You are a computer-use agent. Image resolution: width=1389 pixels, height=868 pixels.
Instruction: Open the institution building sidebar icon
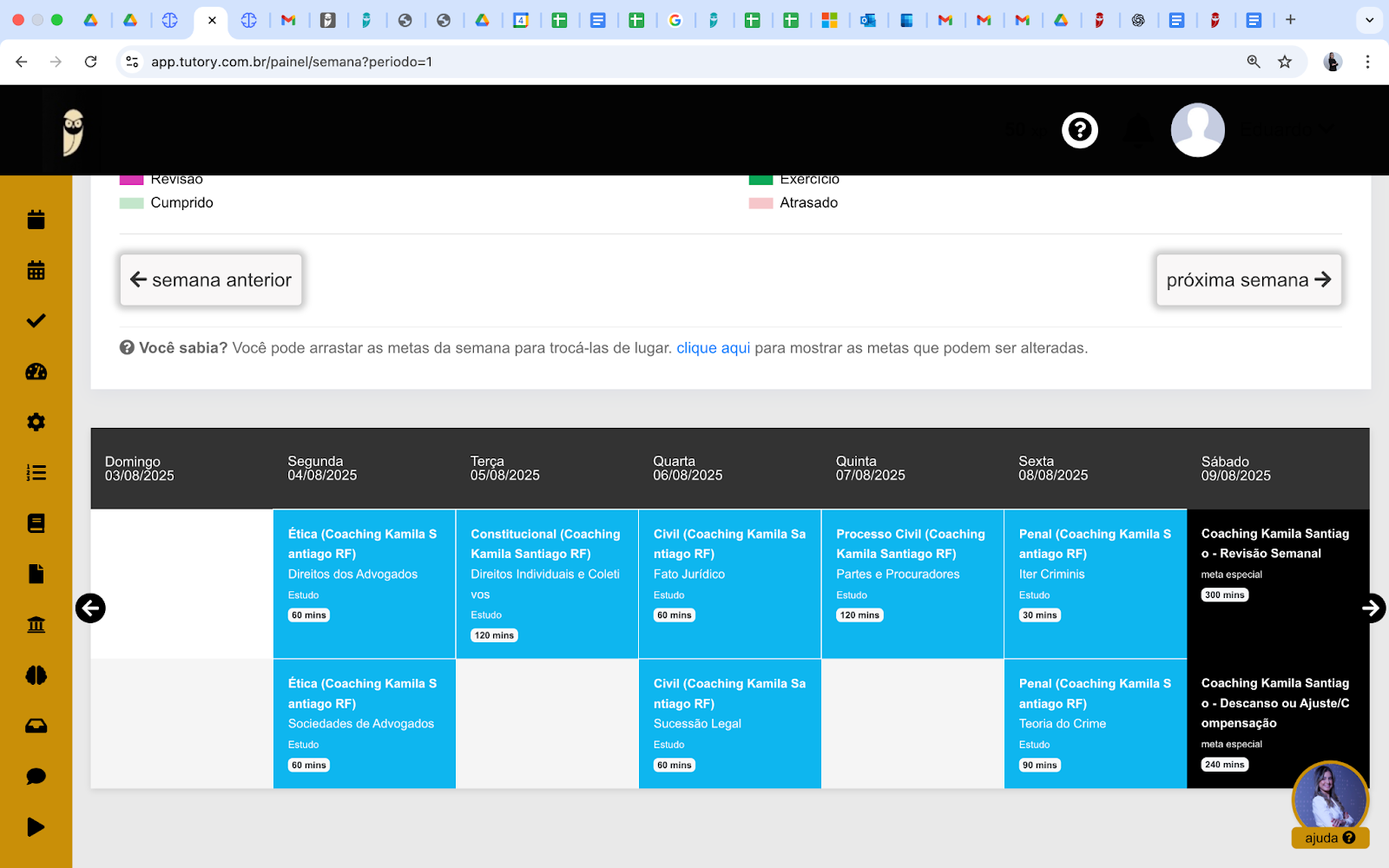tap(36, 624)
